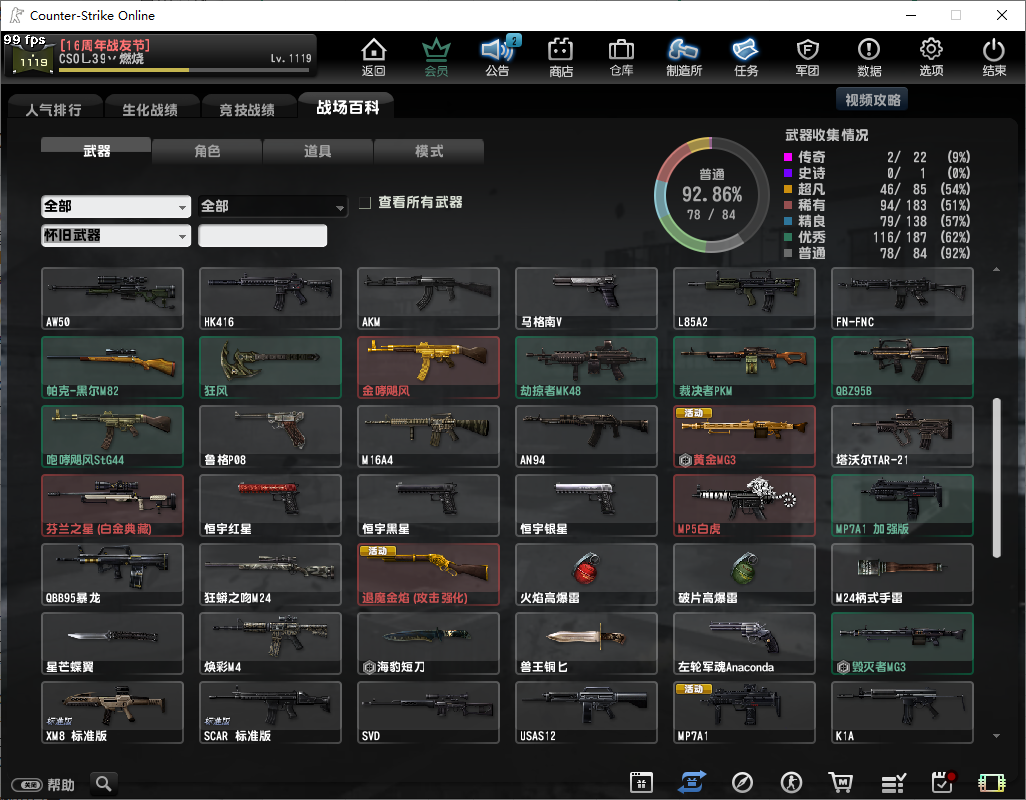Switch to the 竞技战绩 tab
This screenshot has height=800, width=1026.
(248, 108)
